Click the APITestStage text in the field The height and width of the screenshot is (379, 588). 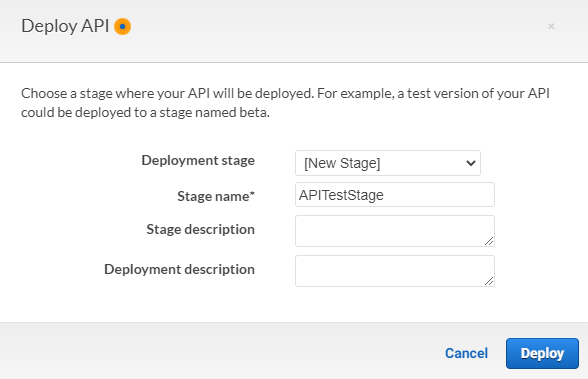coord(341,195)
